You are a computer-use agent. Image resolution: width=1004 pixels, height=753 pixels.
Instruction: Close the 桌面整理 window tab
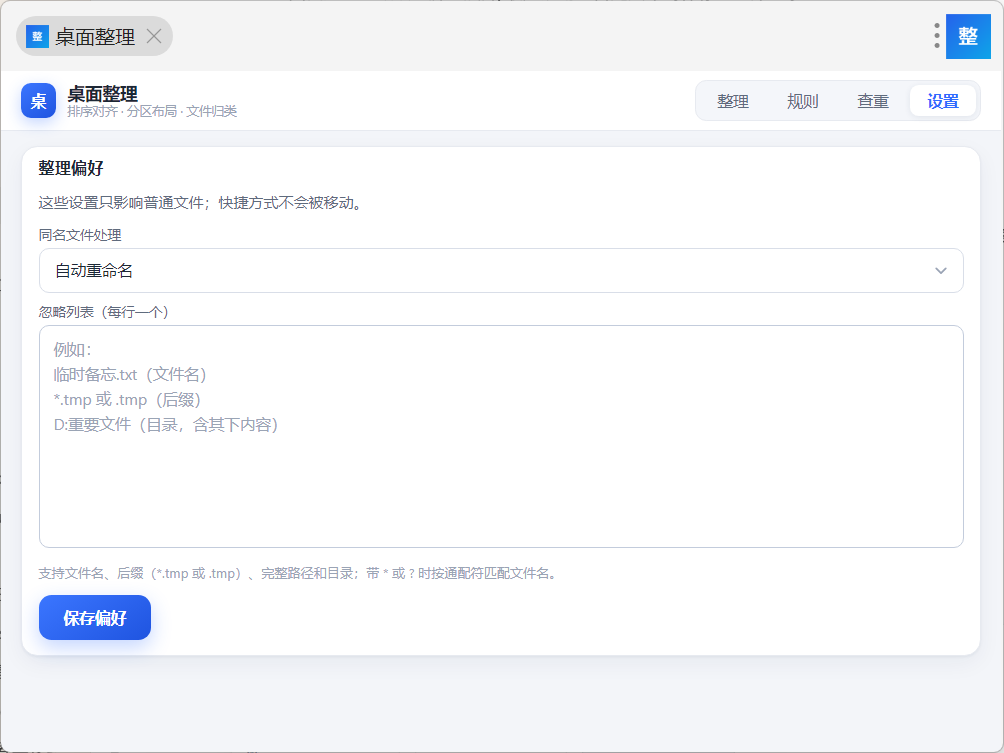[x=154, y=36]
